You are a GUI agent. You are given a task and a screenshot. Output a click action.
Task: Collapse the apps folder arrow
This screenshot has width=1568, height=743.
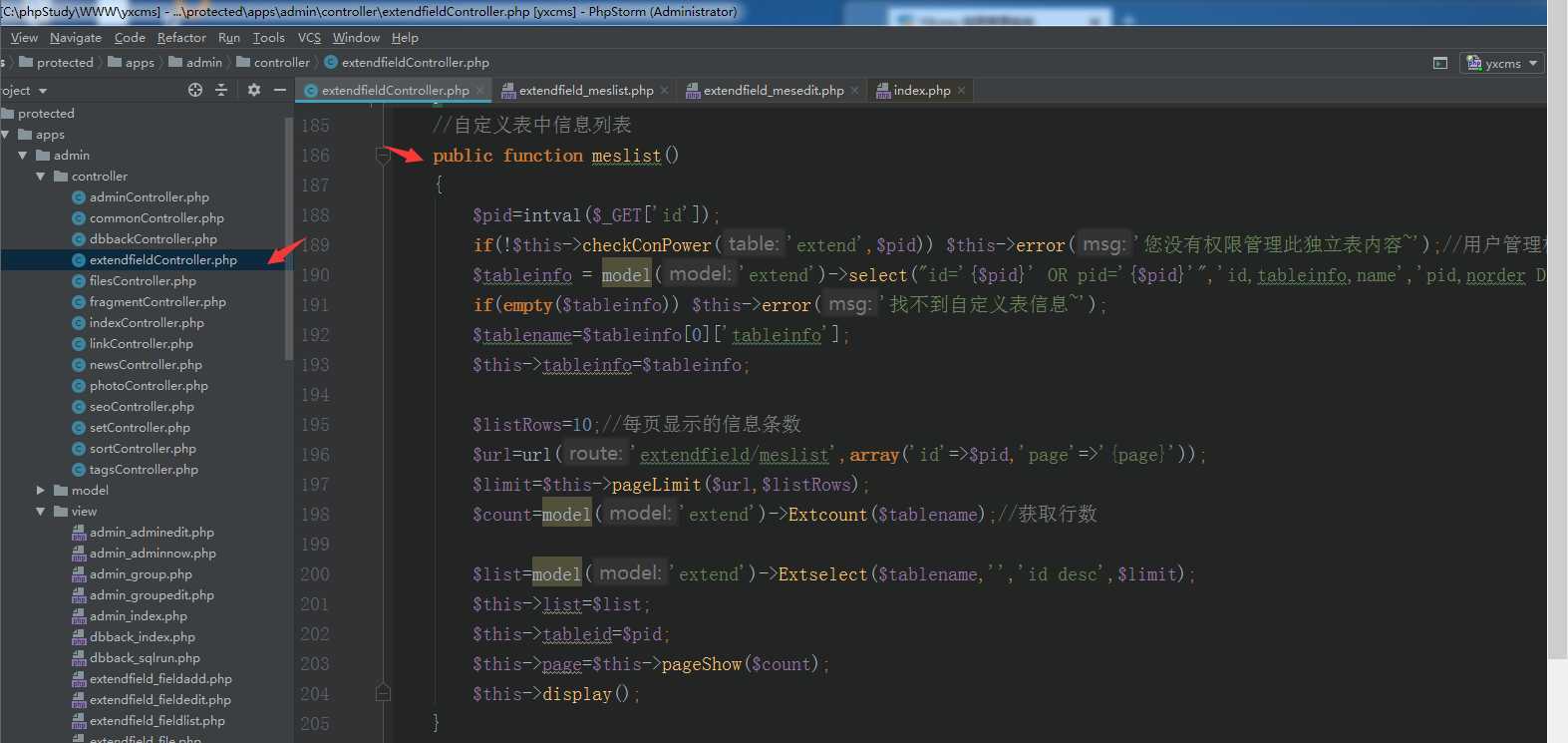(x=6, y=135)
